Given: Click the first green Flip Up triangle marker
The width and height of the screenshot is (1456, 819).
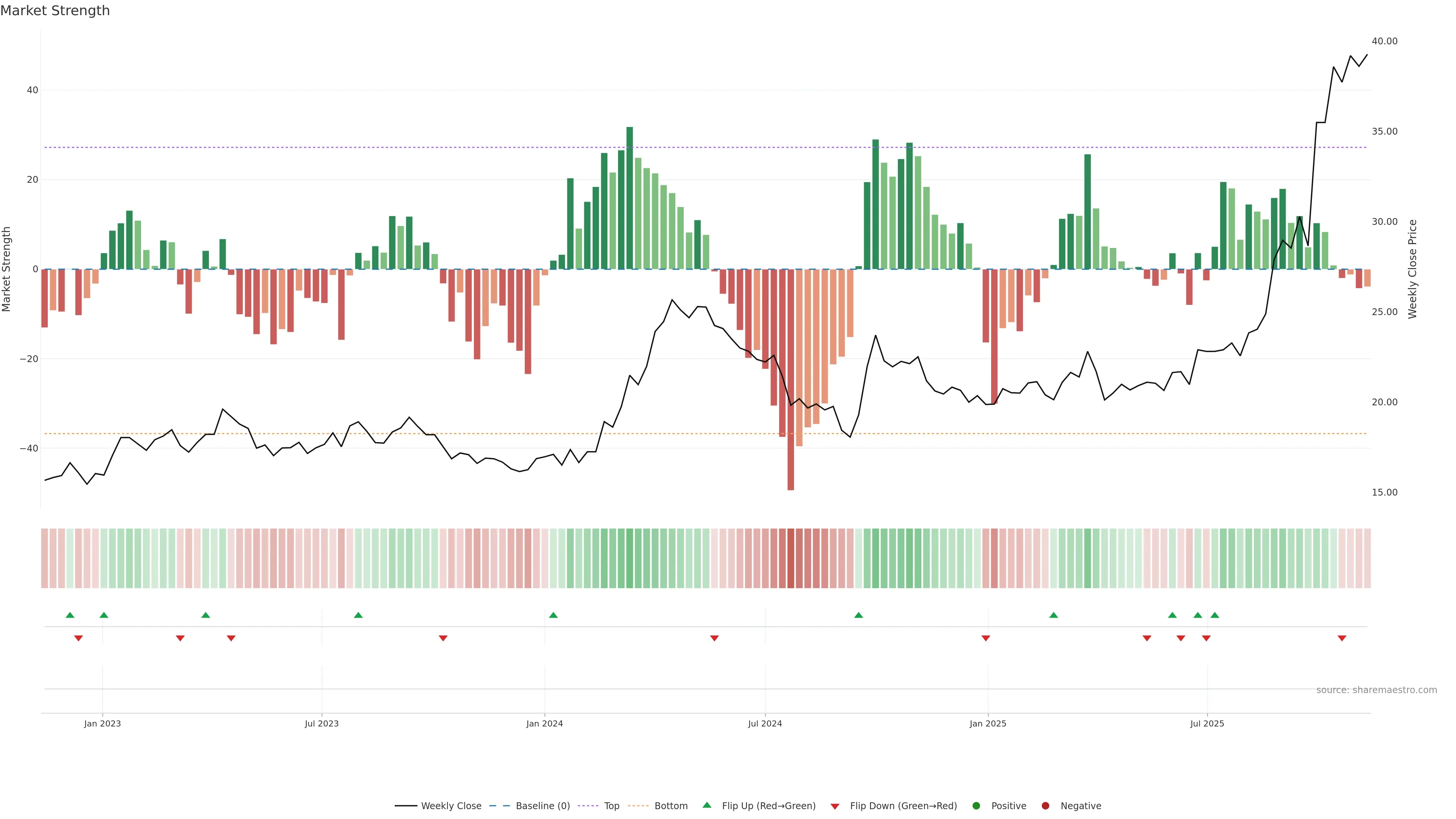Looking at the screenshot, I should pos(70,615).
